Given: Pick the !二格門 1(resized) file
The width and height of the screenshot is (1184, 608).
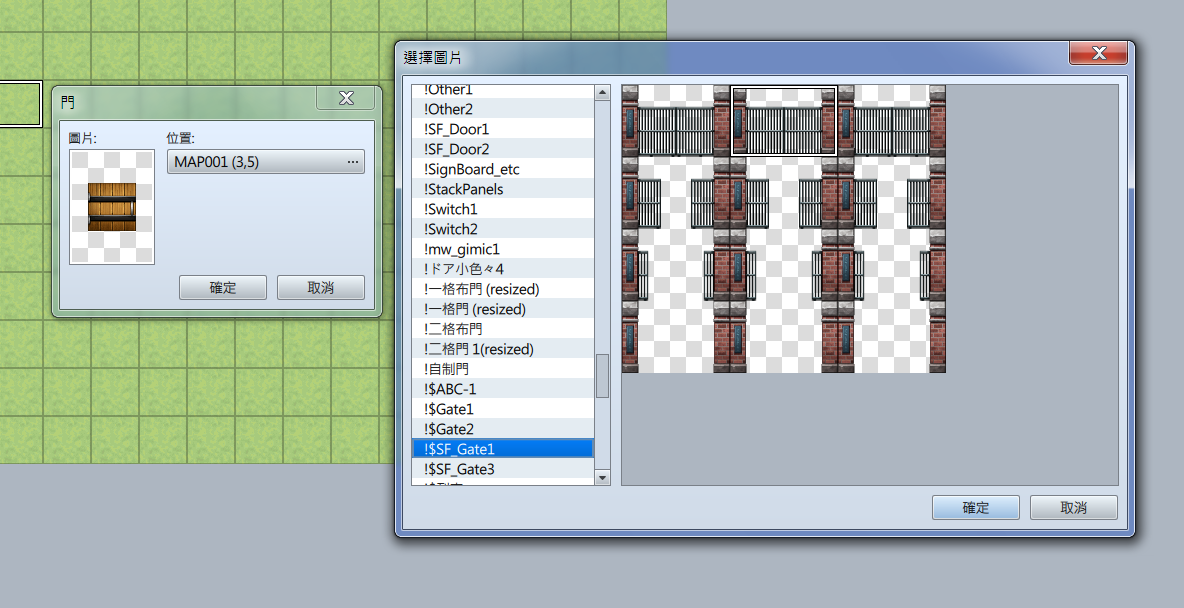Looking at the screenshot, I should 503,349.
